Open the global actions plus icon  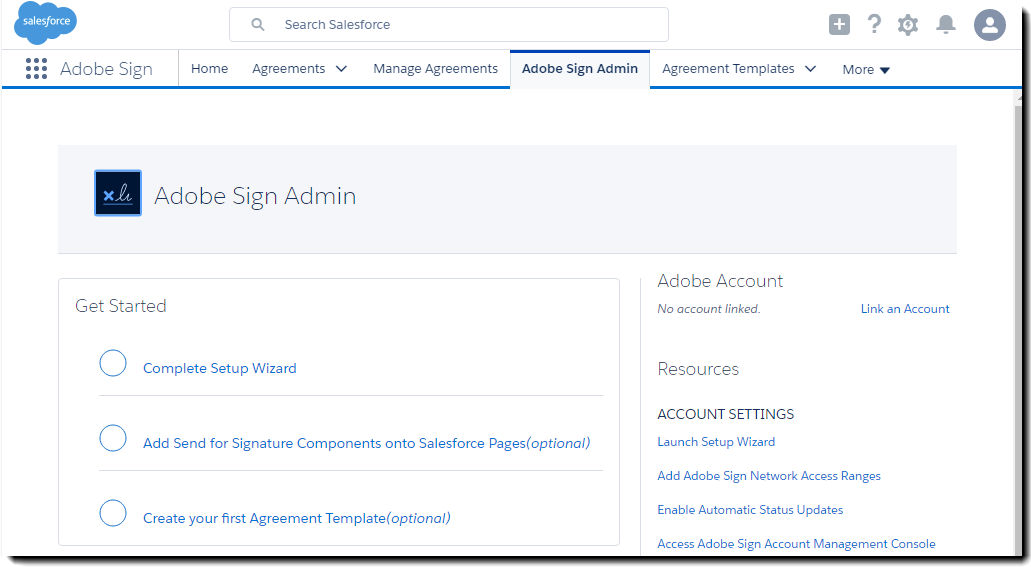839,24
